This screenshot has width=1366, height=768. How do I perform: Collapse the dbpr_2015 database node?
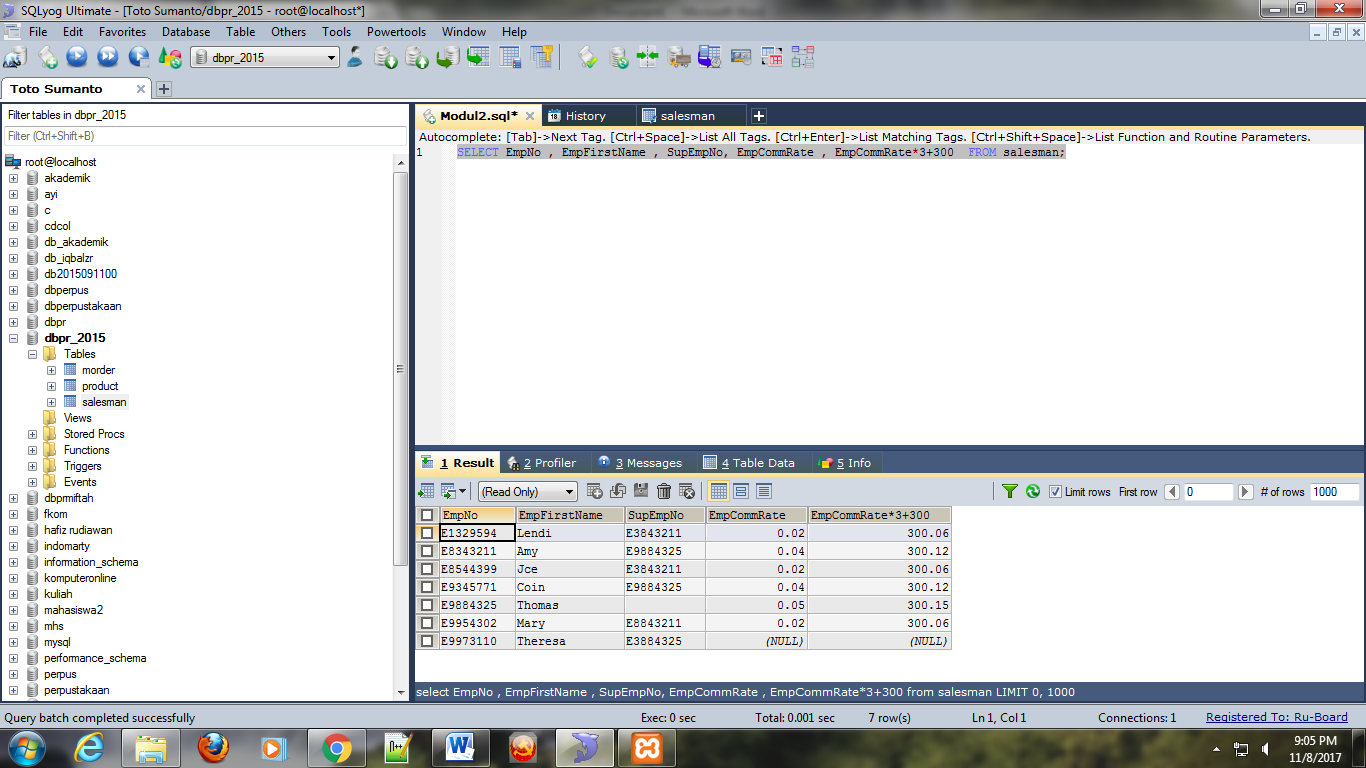[x=14, y=338]
